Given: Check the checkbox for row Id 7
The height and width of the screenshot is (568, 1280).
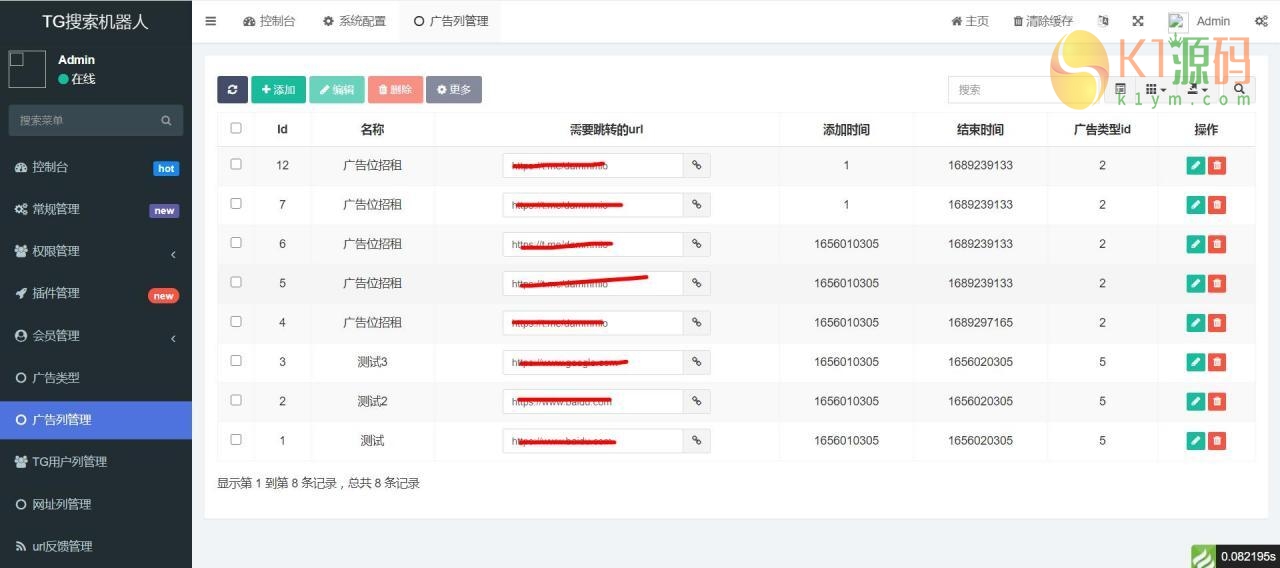Looking at the screenshot, I should click(x=236, y=203).
